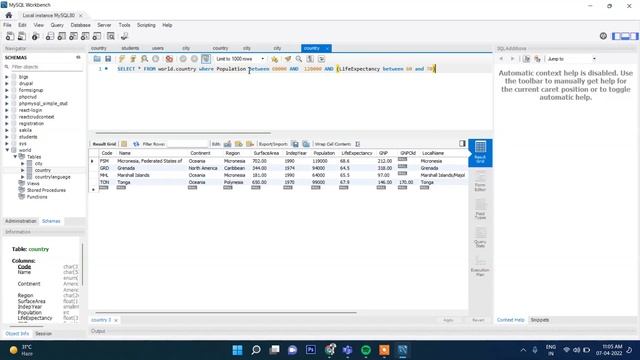Open the Session info tab

pos(43,333)
